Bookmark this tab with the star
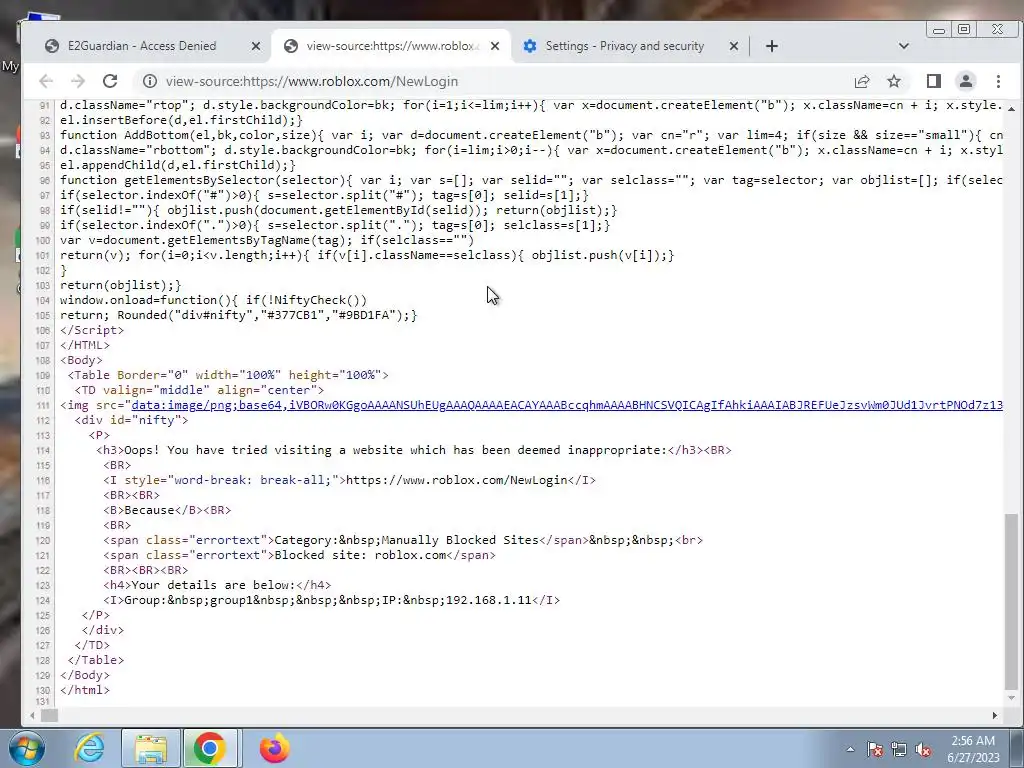The height and width of the screenshot is (768, 1024). 894,81
